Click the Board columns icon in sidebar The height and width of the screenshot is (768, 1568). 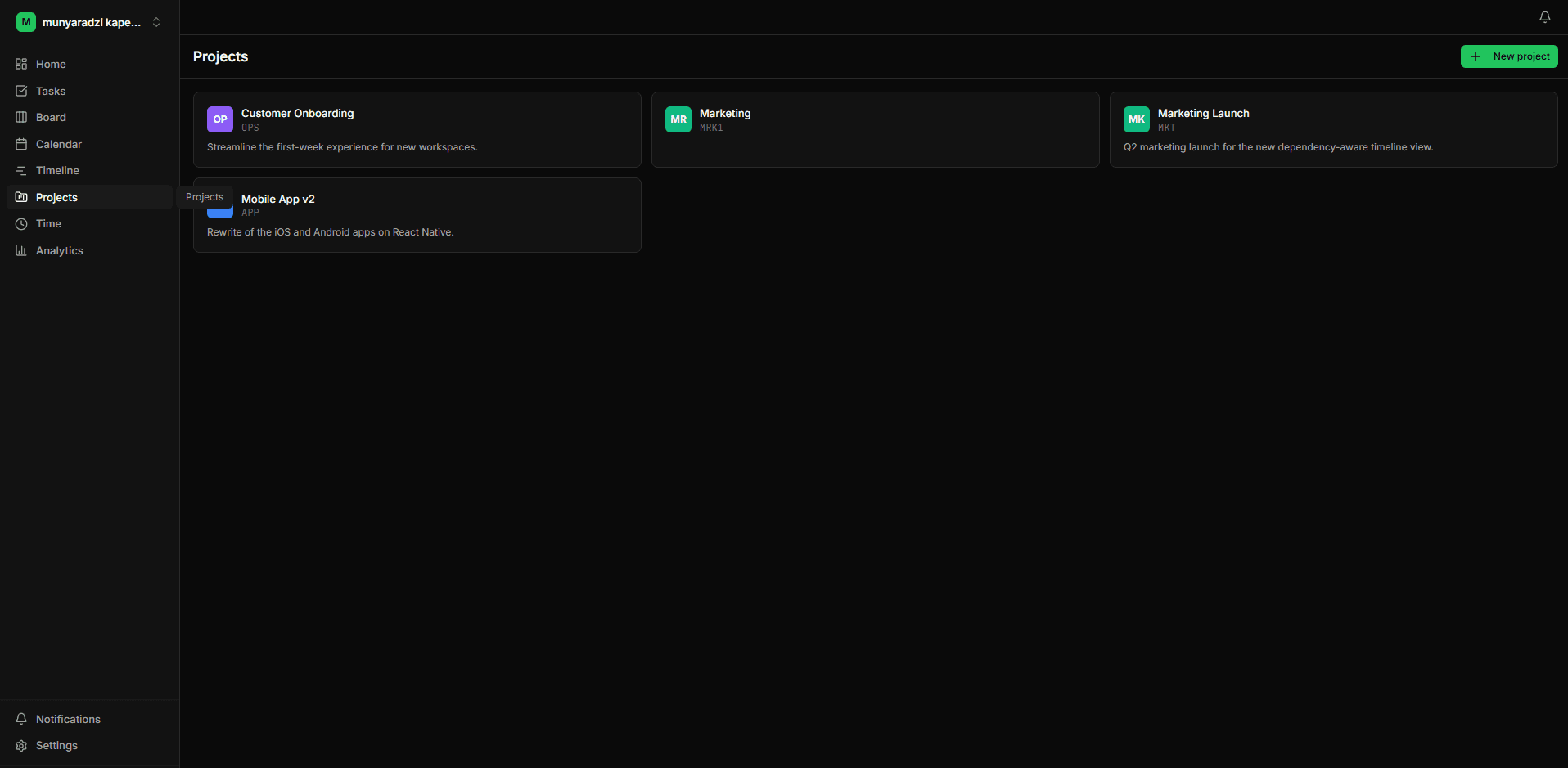(21, 117)
